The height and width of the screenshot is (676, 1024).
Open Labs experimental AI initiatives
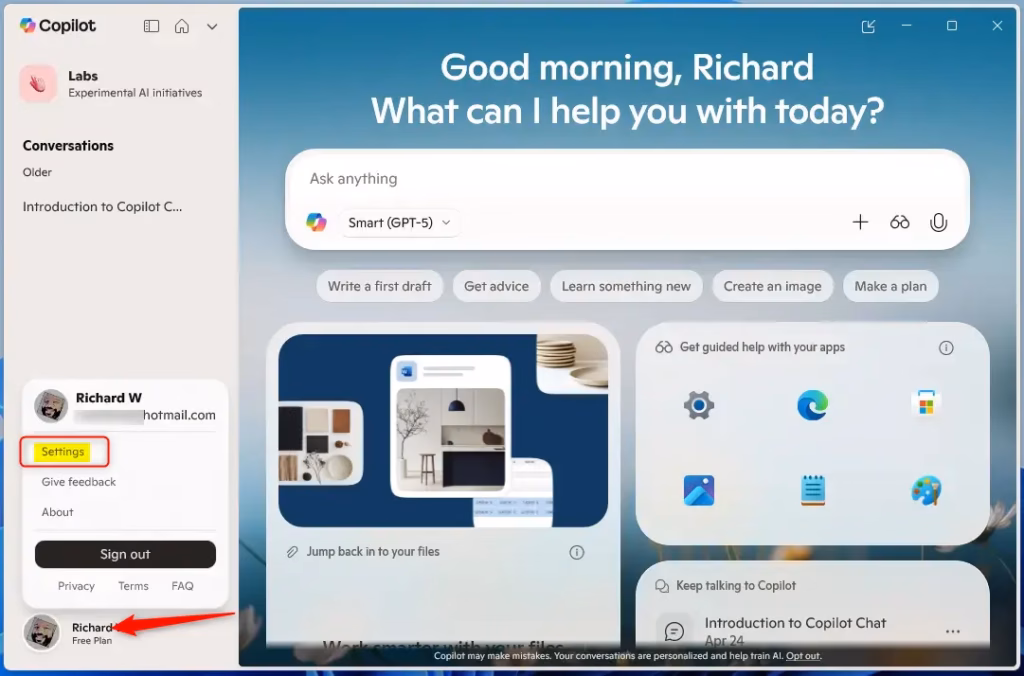point(111,84)
